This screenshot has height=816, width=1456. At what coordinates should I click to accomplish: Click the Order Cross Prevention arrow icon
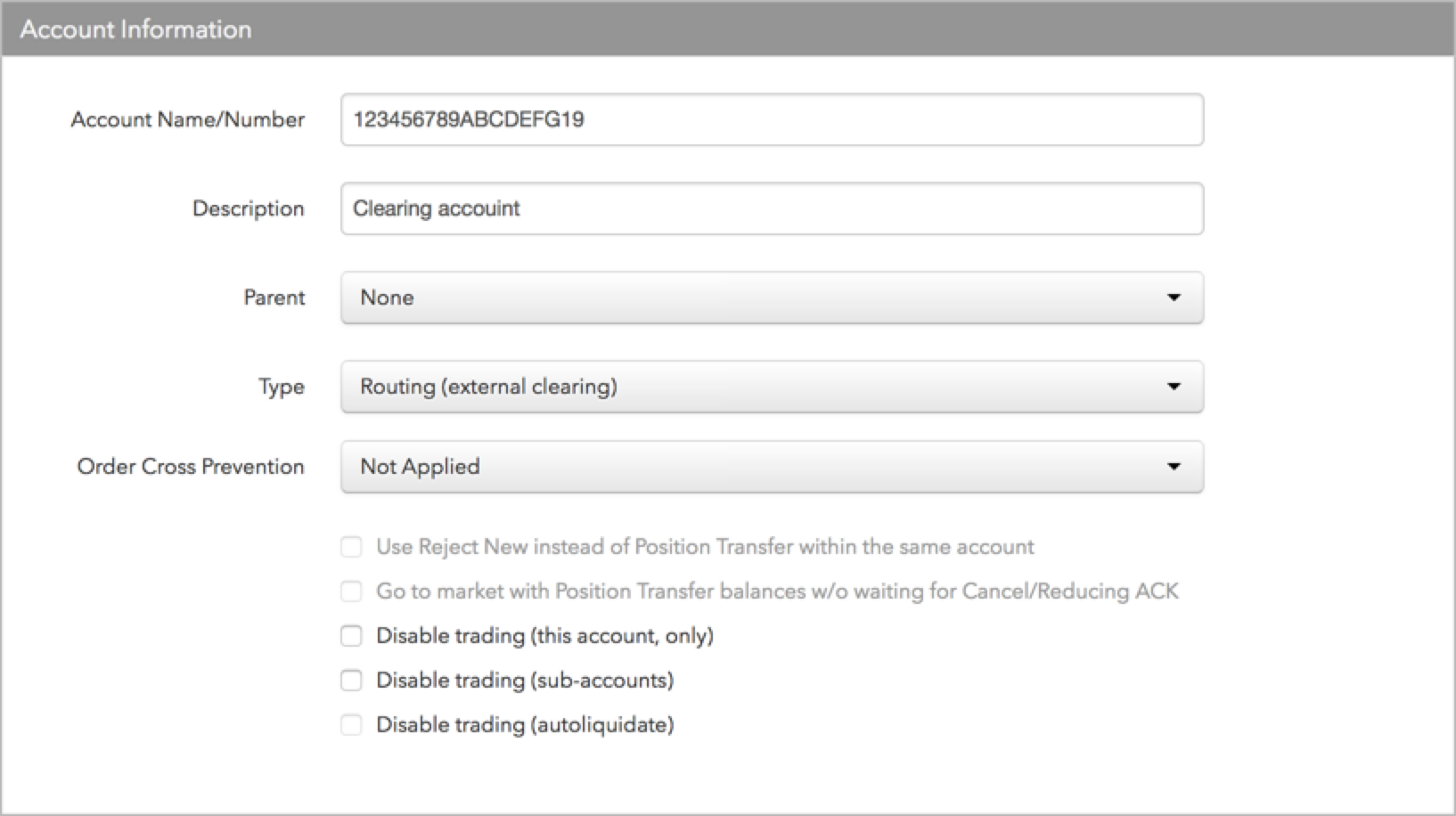coord(1174,467)
